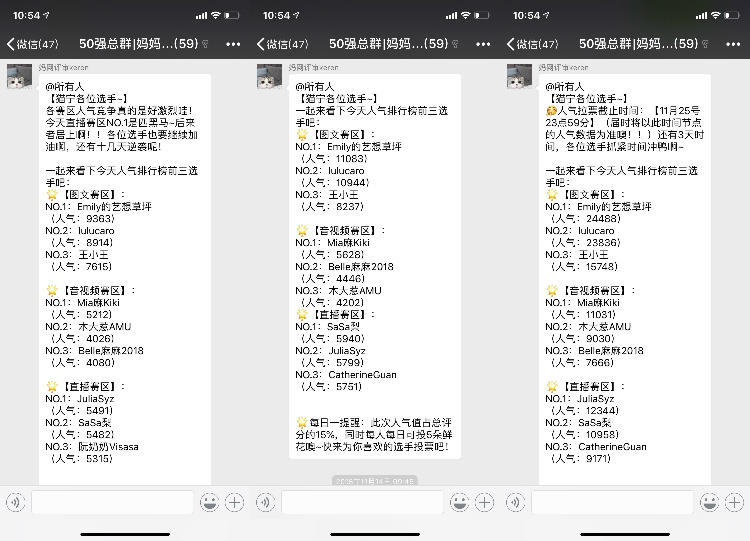Go back to 微信(47) in middle screen

[283, 44]
